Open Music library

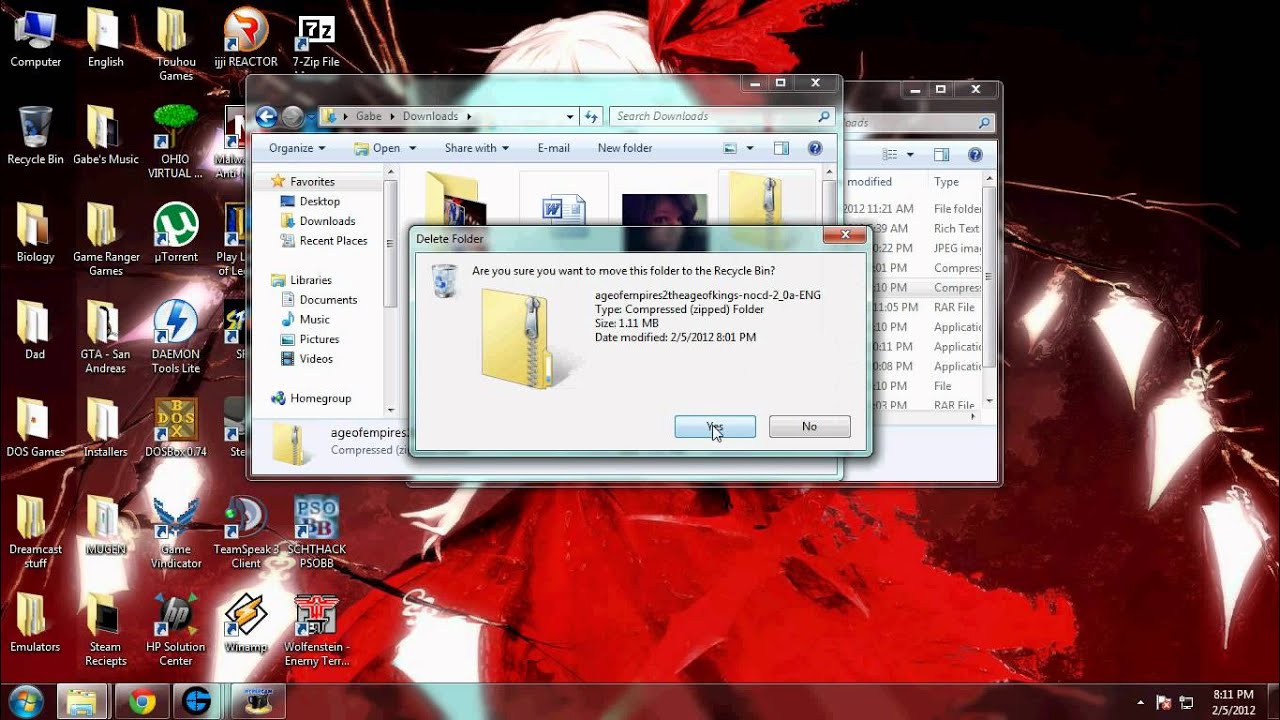pos(314,319)
